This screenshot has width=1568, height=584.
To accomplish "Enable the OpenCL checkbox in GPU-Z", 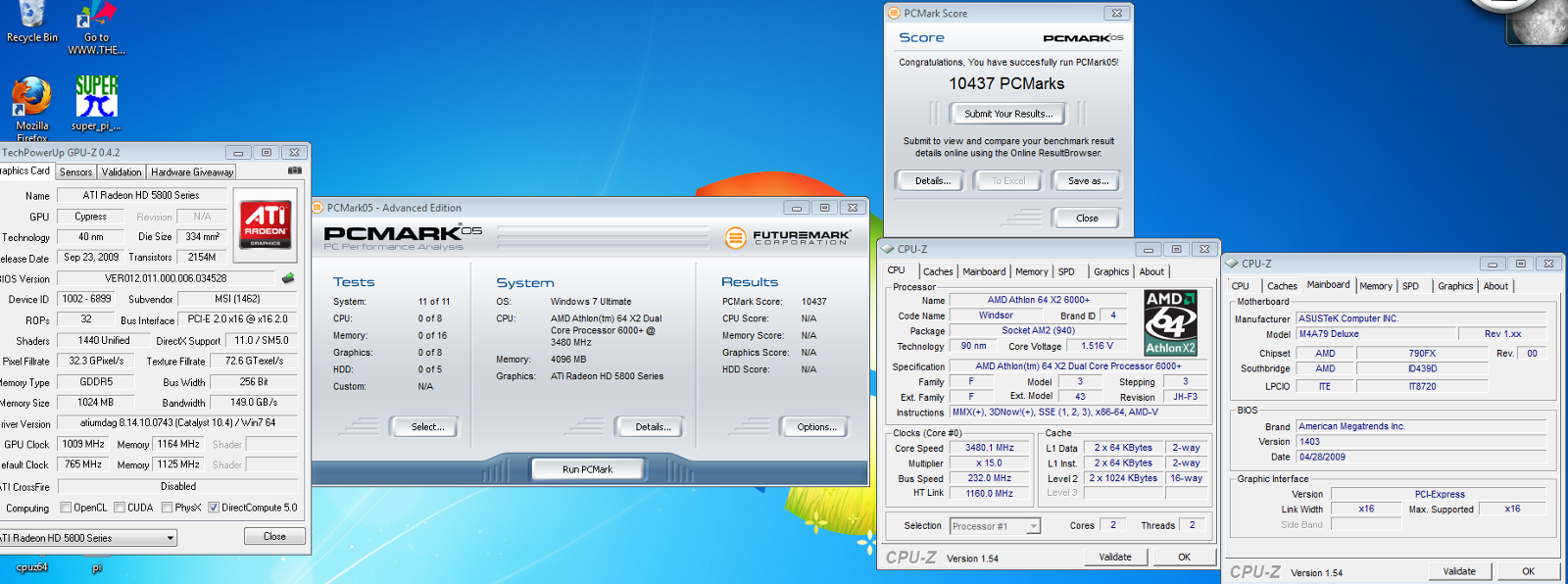I will (x=66, y=508).
